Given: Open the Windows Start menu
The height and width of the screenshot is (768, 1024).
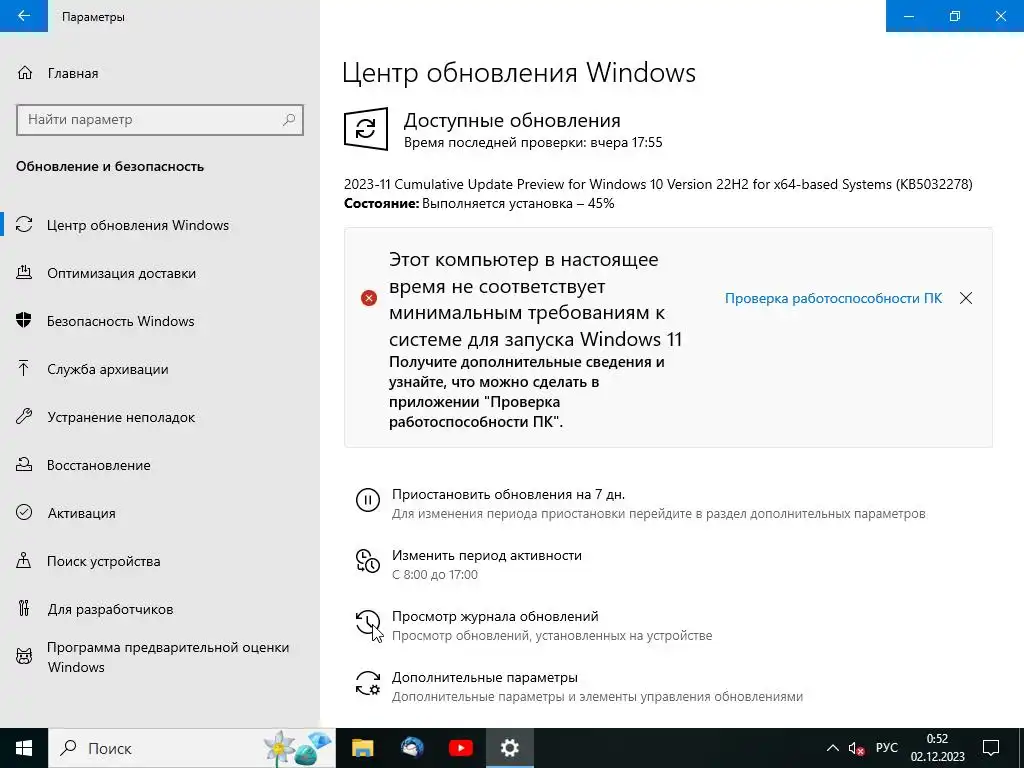Looking at the screenshot, I should point(24,748).
